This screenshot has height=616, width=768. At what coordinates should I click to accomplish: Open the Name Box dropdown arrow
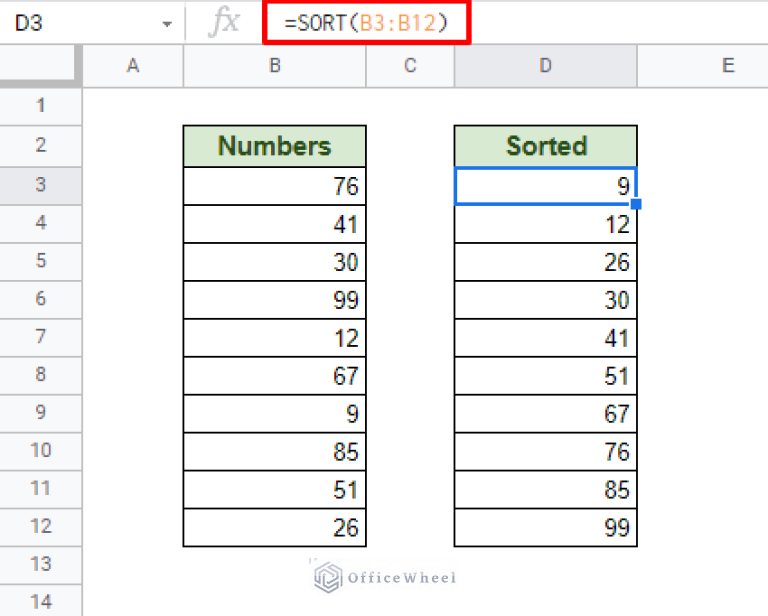coord(166,23)
